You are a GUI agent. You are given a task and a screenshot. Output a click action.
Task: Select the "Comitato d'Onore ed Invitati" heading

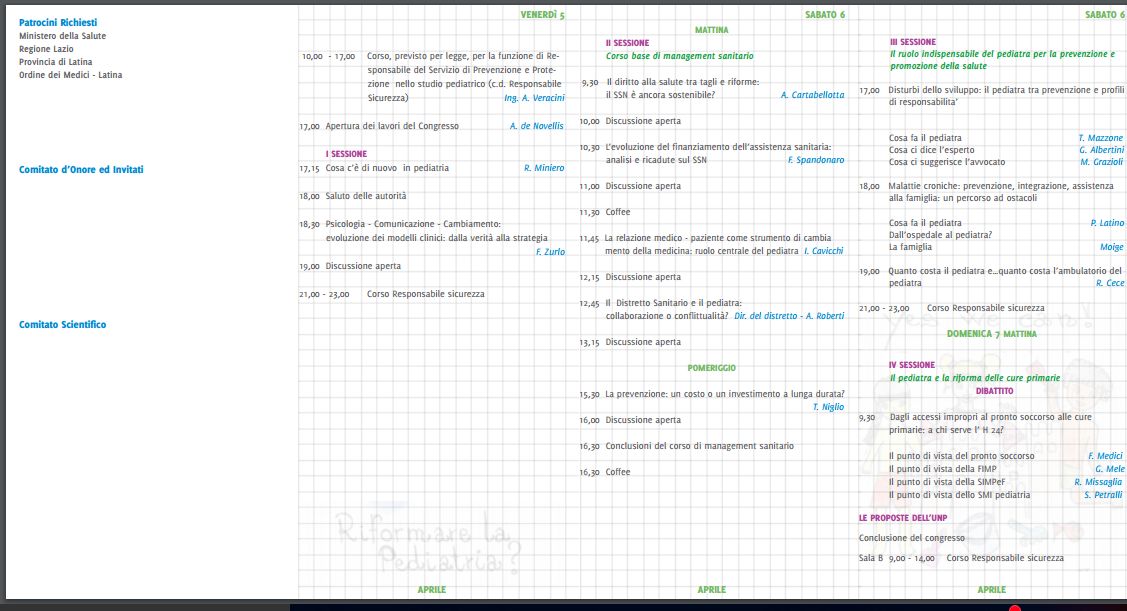[x=81, y=170]
